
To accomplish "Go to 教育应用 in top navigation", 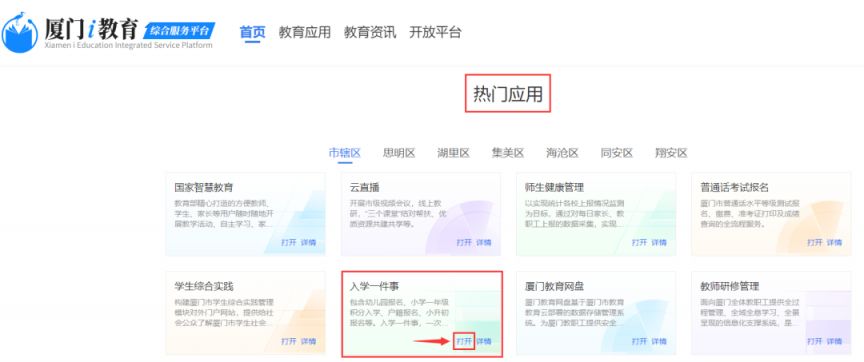I will [304, 32].
